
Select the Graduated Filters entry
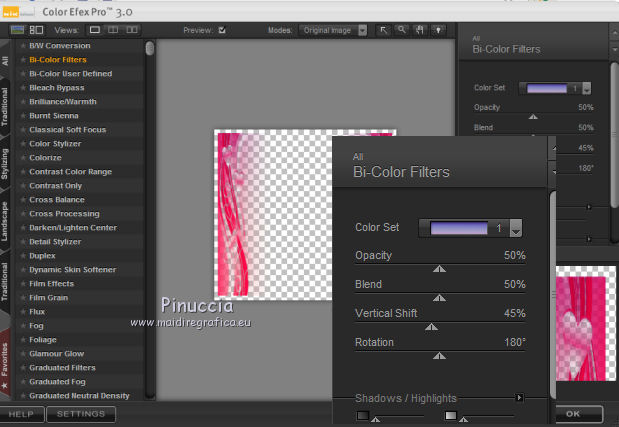62,368
